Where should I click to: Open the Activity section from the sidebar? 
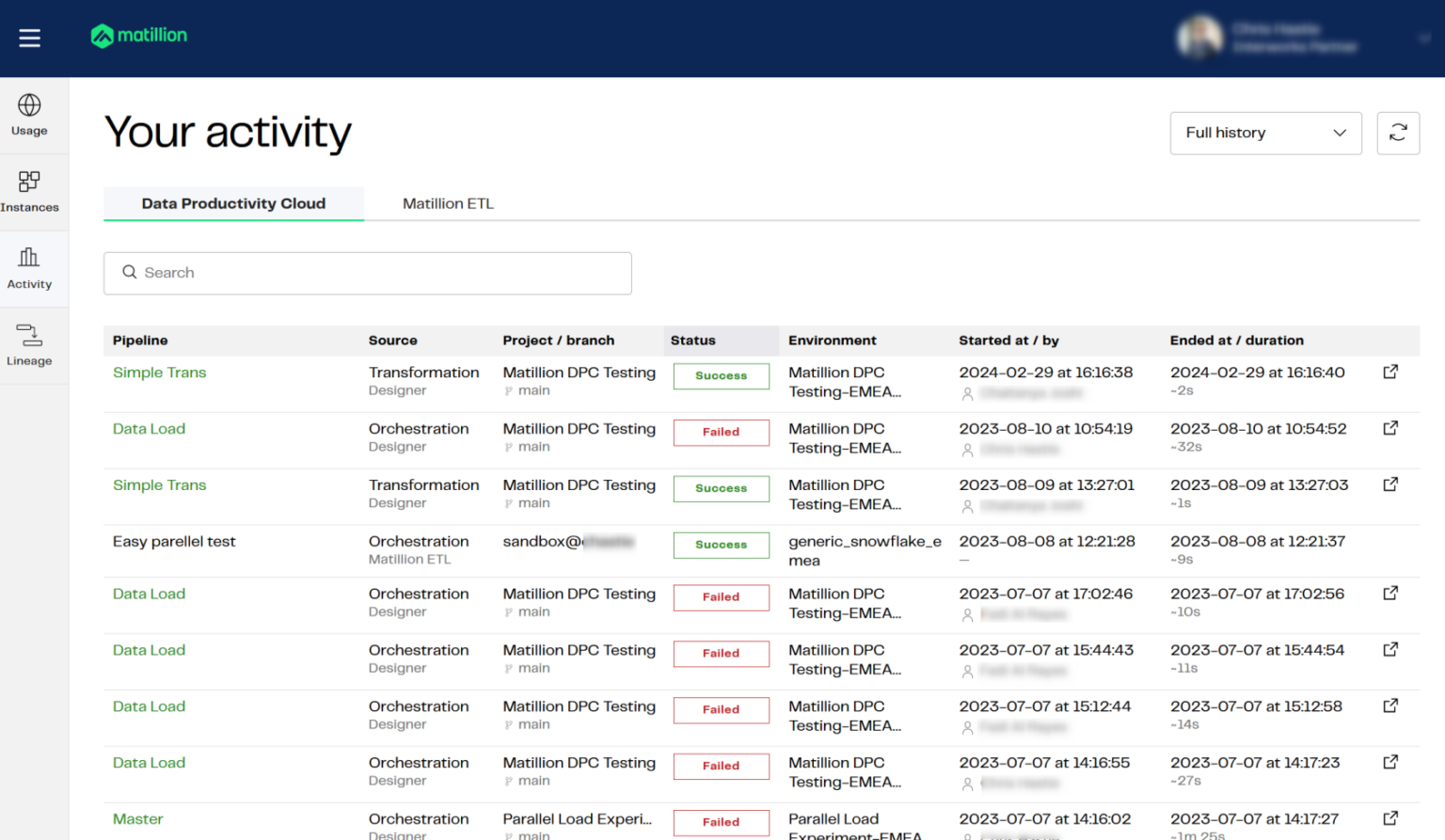pos(29,268)
